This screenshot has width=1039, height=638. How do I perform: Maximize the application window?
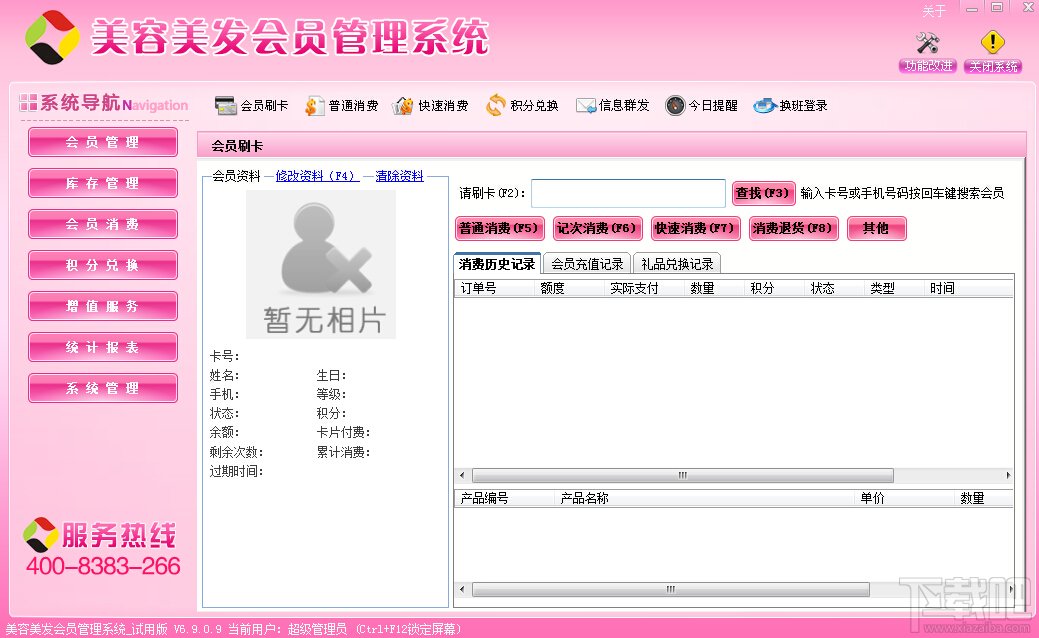pos(997,9)
